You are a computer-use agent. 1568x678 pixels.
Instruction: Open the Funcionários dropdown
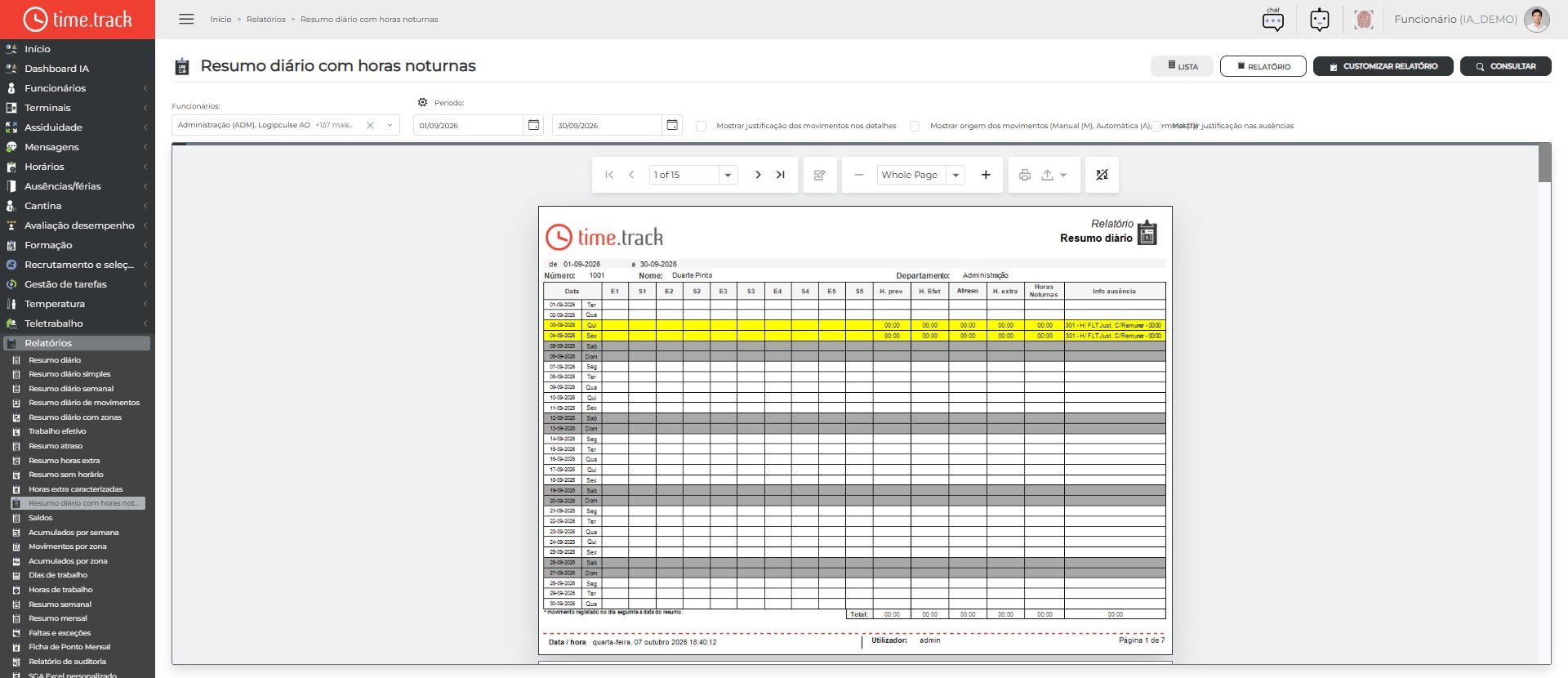(x=390, y=125)
